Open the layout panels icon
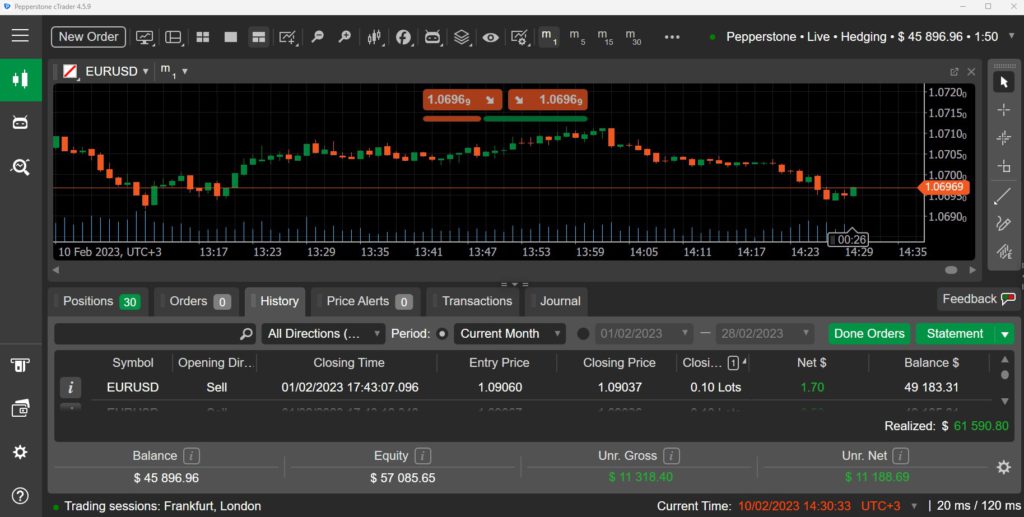Image resolution: width=1024 pixels, height=517 pixels. 173,37
